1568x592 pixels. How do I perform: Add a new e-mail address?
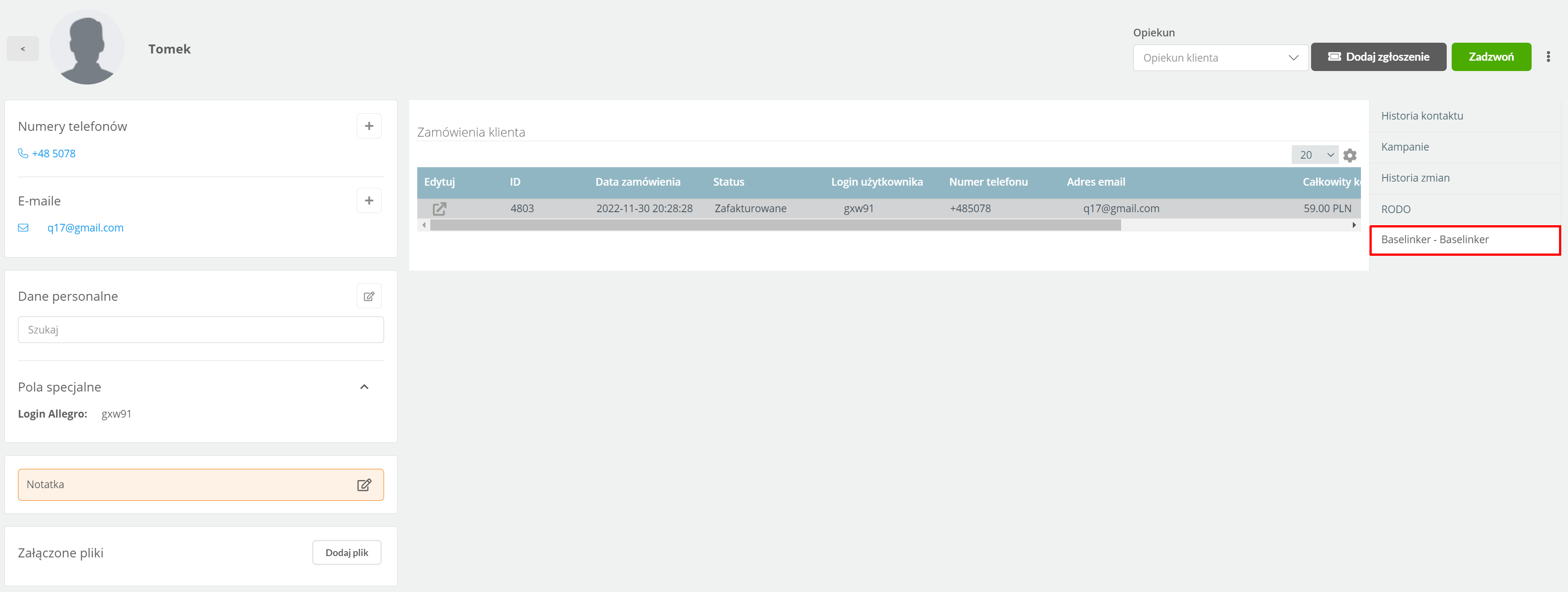[x=369, y=200]
